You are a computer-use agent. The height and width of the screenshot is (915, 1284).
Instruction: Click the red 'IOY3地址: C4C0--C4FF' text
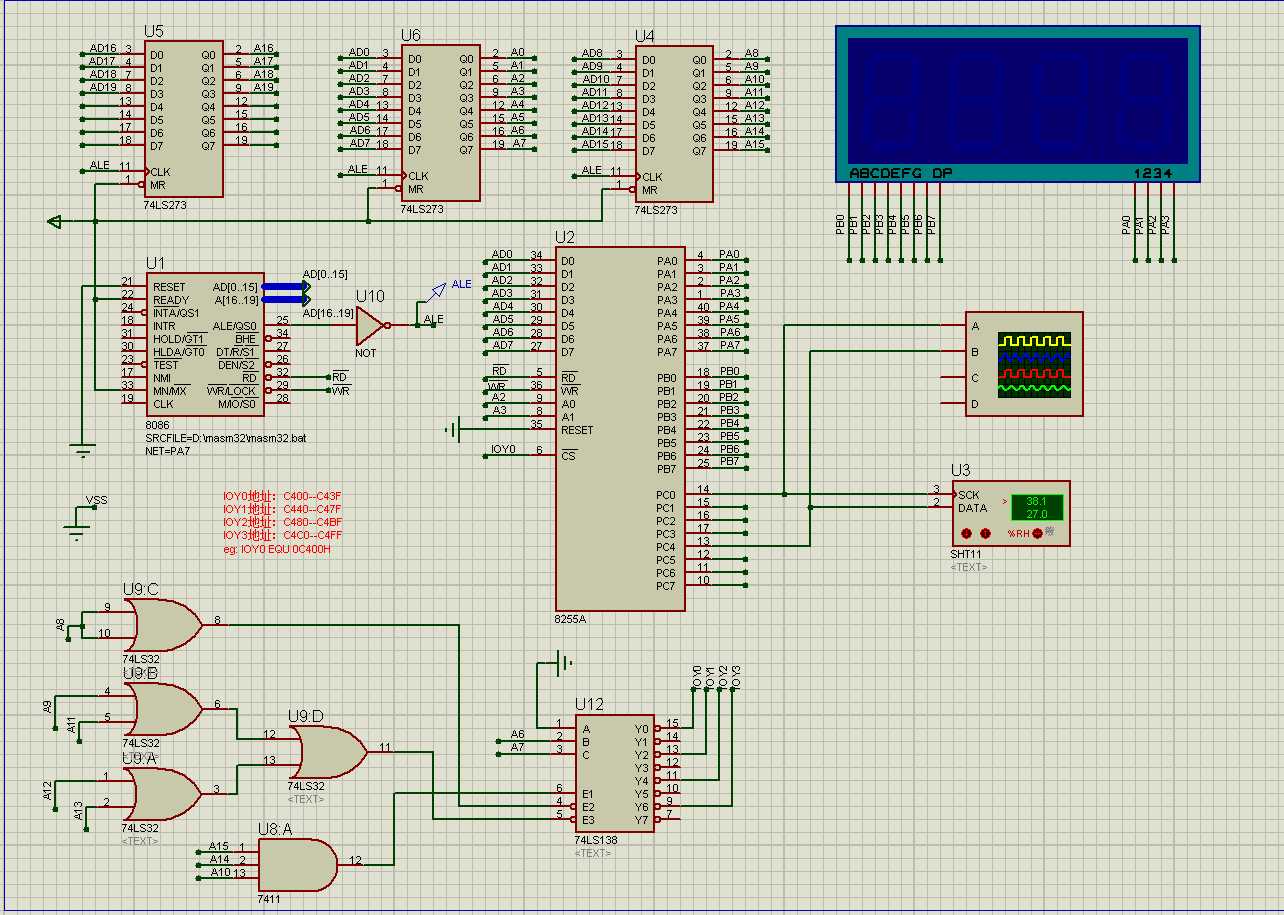click(x=282, y=535)
